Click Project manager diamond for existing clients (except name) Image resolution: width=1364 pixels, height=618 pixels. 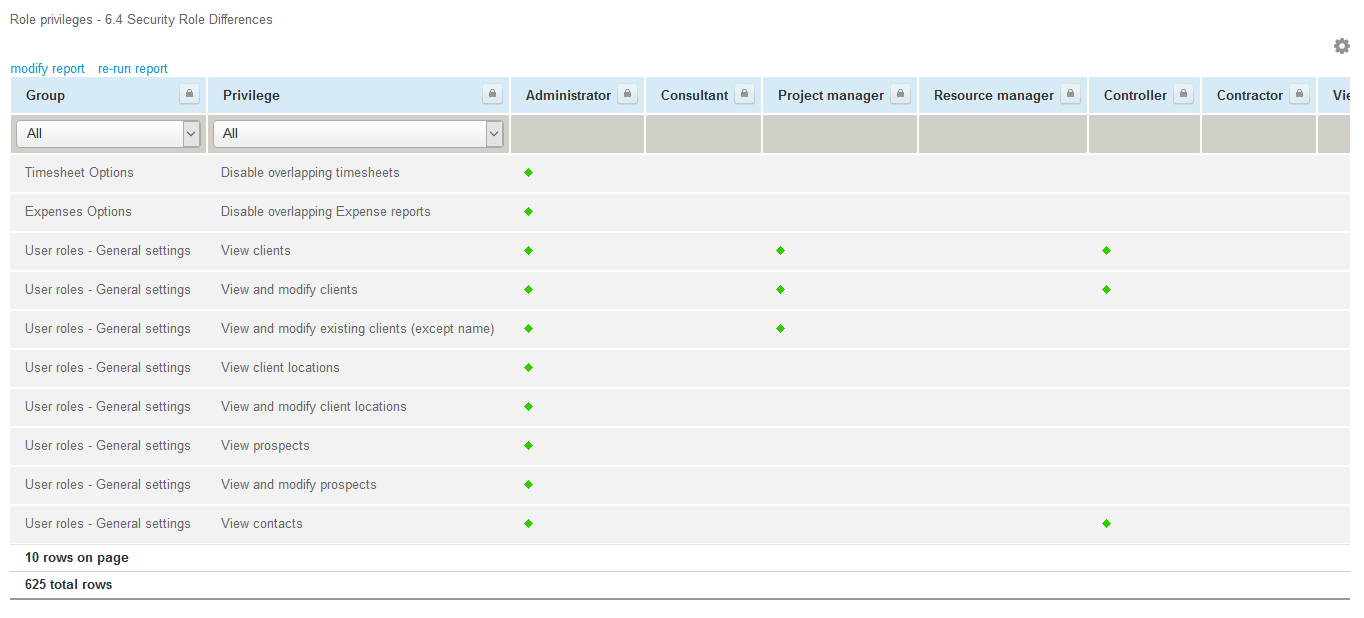pos(781,328)
